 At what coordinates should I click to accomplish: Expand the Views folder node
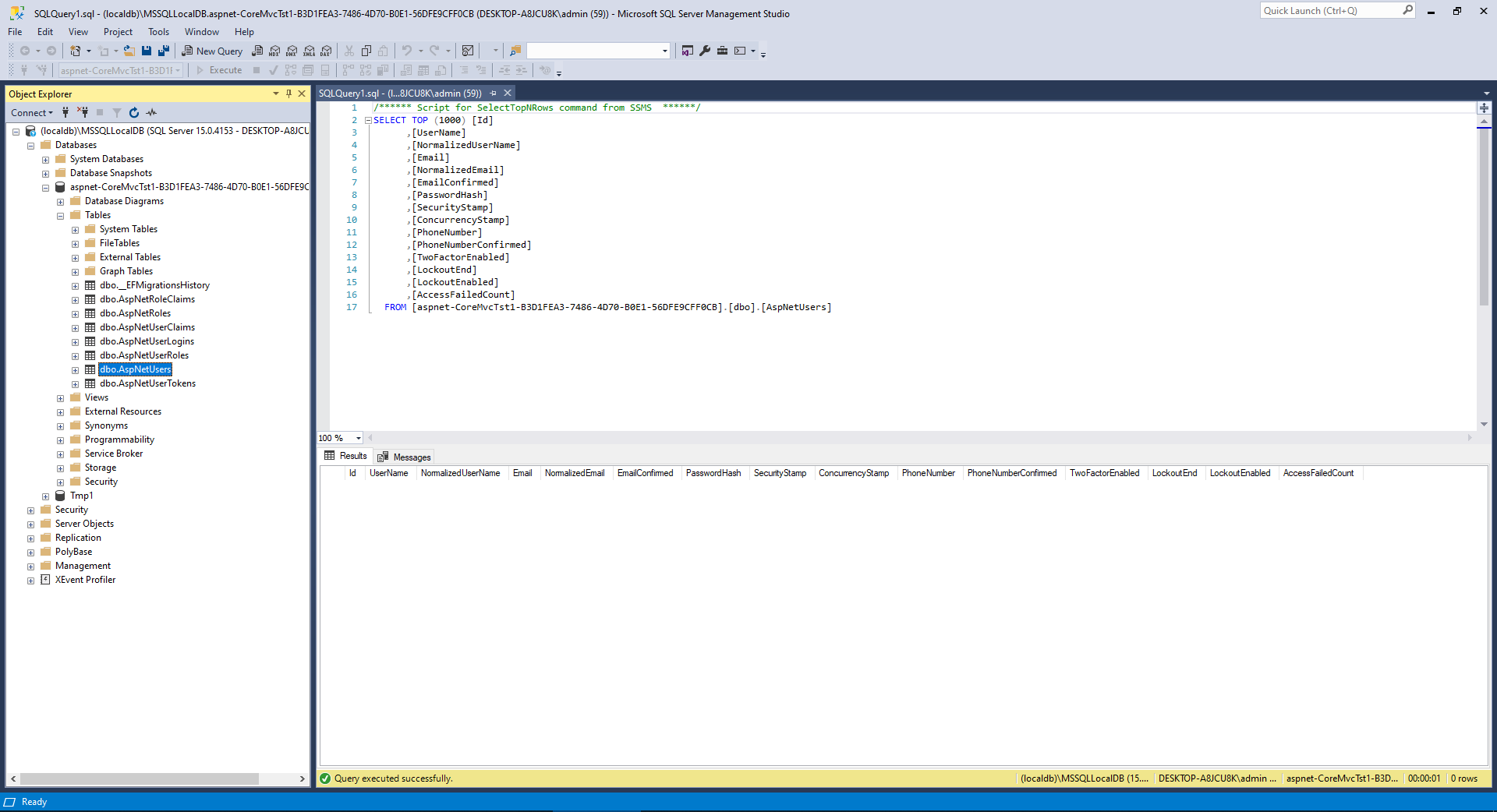60,398
